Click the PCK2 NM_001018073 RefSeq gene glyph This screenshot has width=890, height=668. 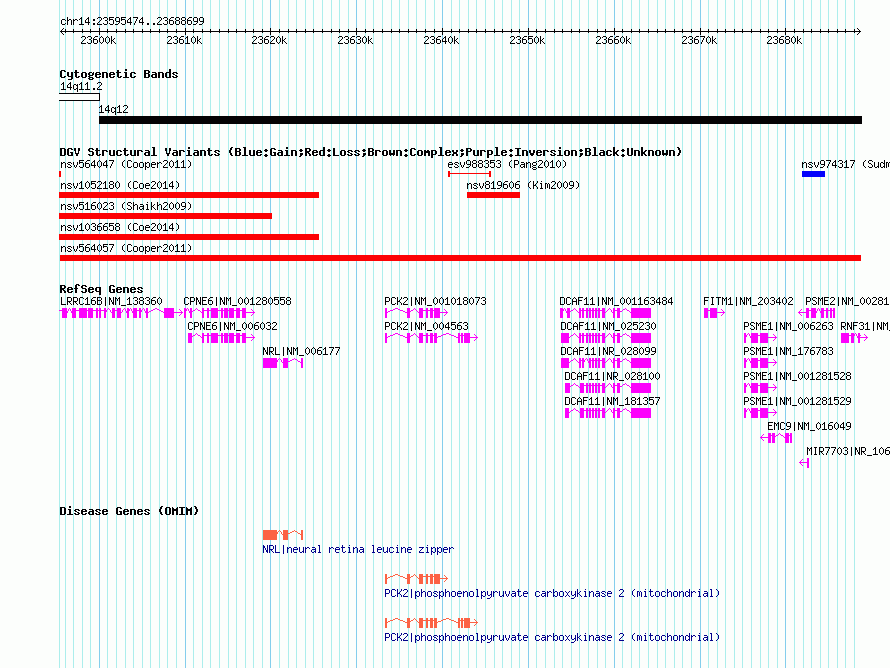click(x=416, y=313)
